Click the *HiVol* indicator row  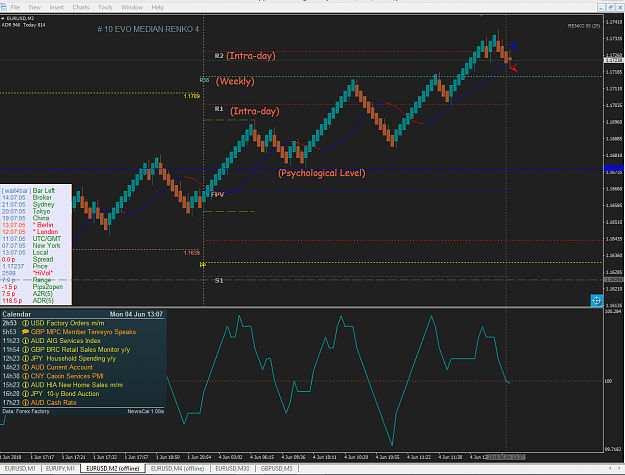[x=28, y=273]
